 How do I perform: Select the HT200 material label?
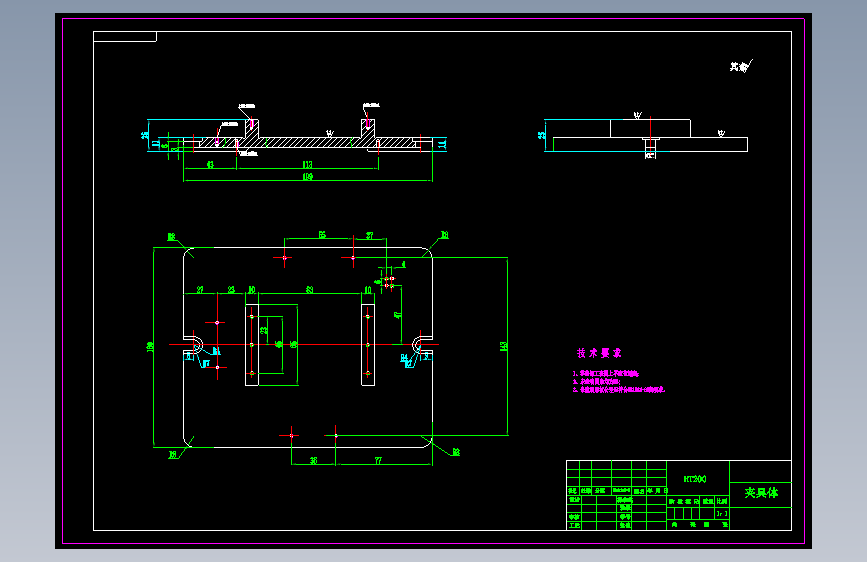695,479
